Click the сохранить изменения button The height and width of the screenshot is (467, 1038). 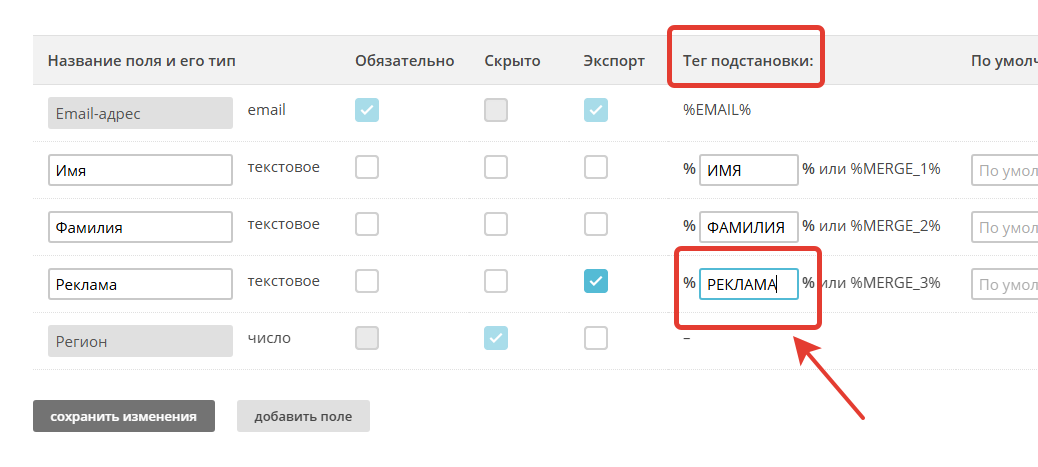coord(124,416)
